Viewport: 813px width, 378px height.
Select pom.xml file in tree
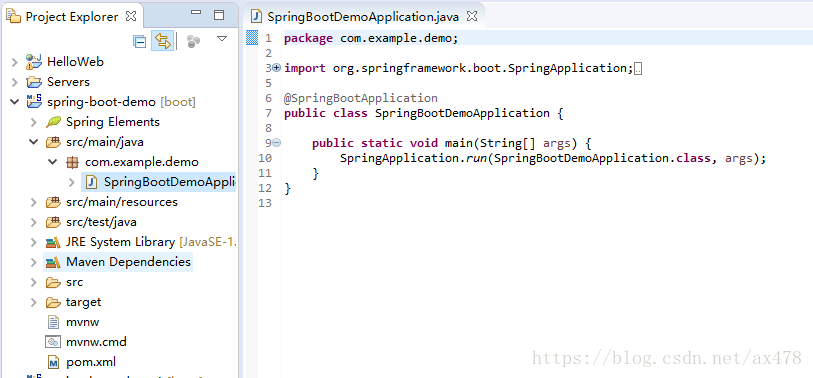(91, 362)
